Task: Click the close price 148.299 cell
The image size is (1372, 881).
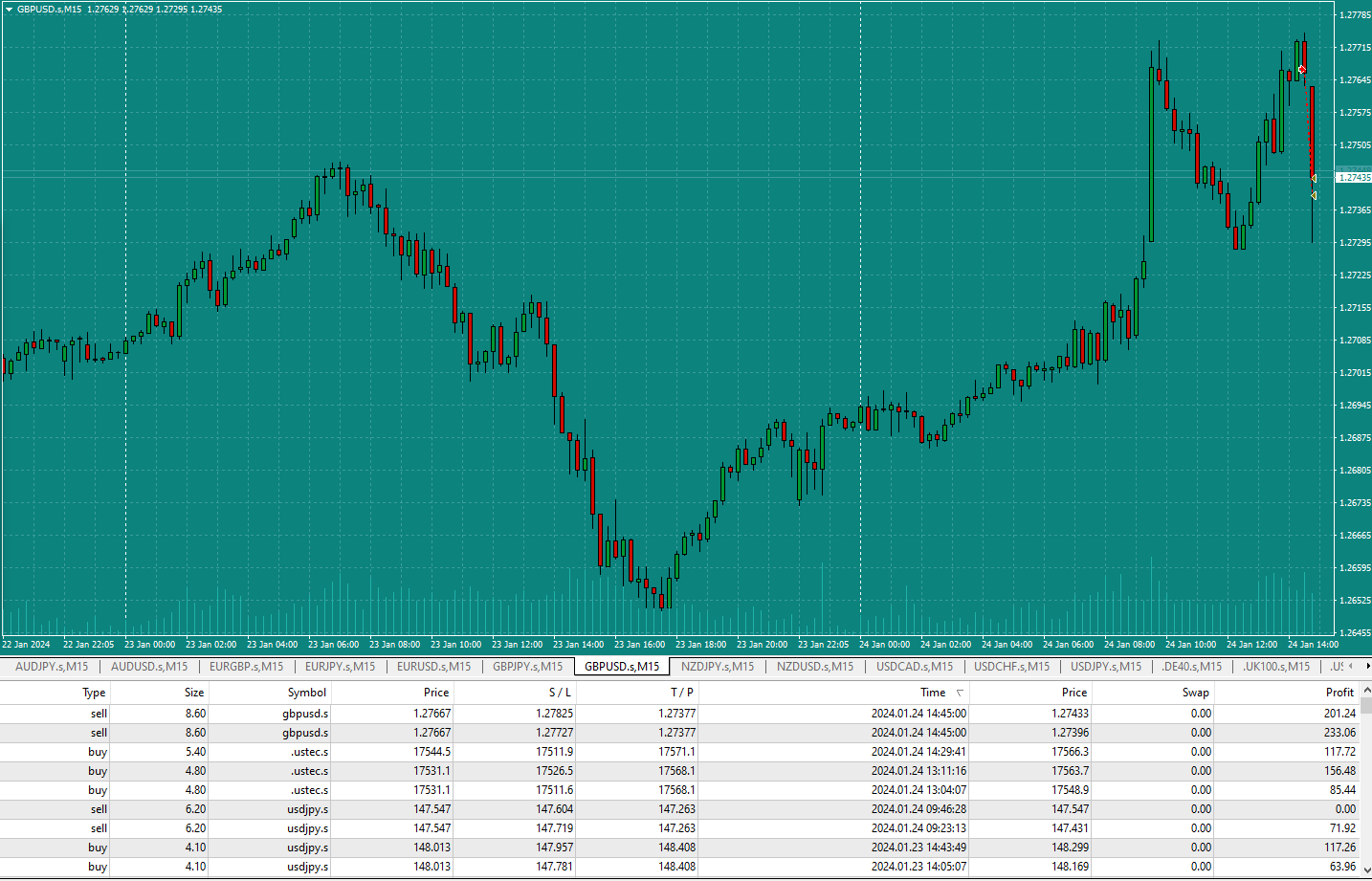Action: 1070,848
